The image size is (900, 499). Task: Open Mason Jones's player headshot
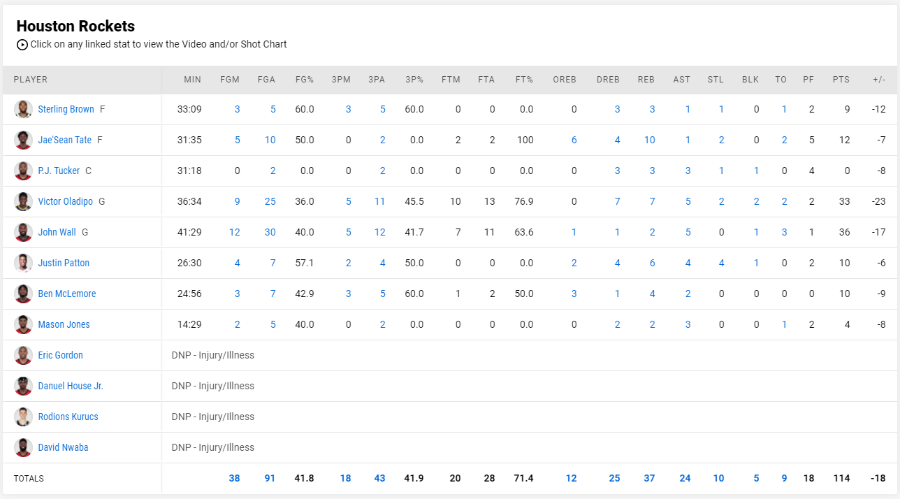click(23, 324)
